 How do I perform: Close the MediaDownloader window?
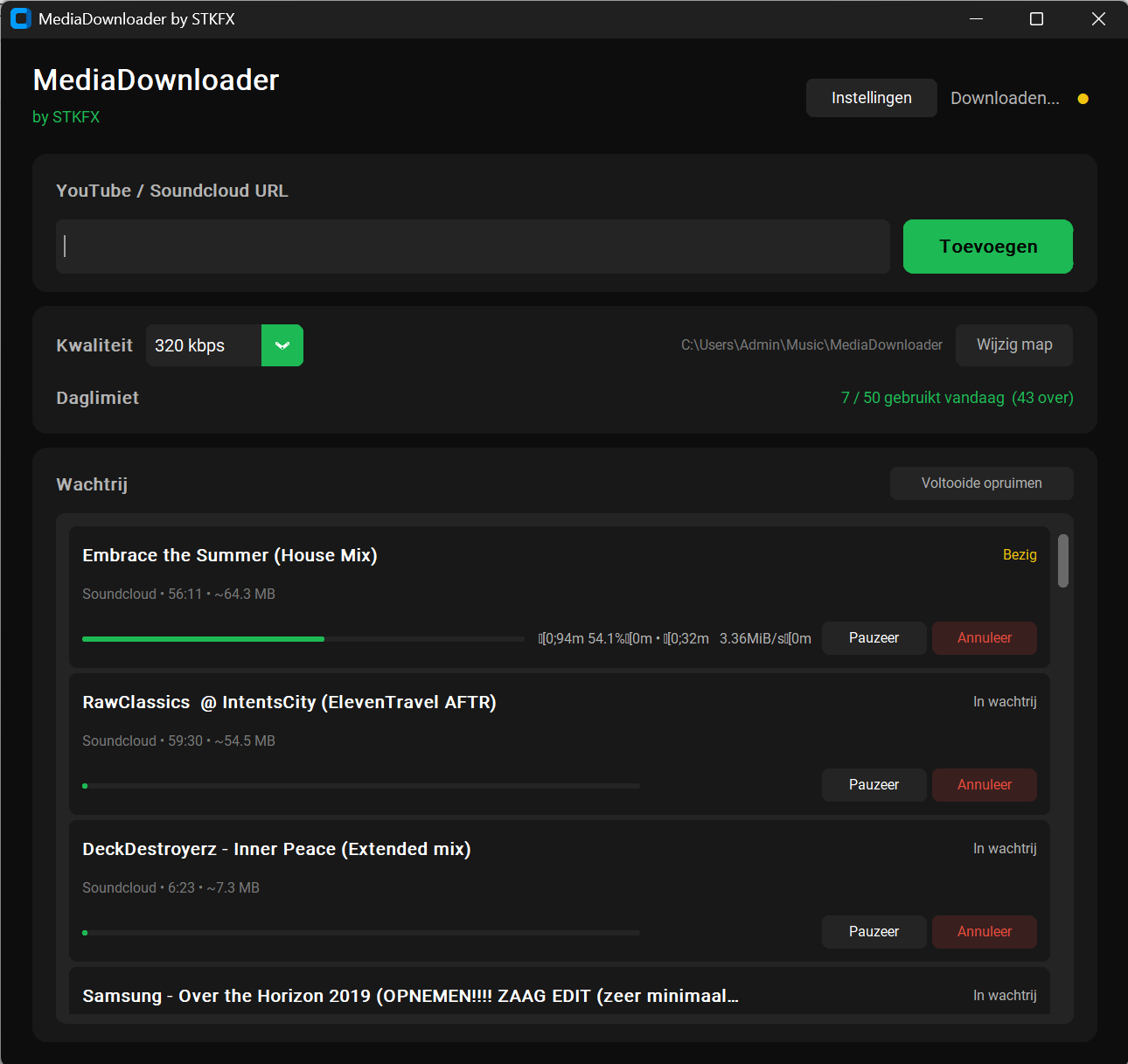[x=1098, y=18]
